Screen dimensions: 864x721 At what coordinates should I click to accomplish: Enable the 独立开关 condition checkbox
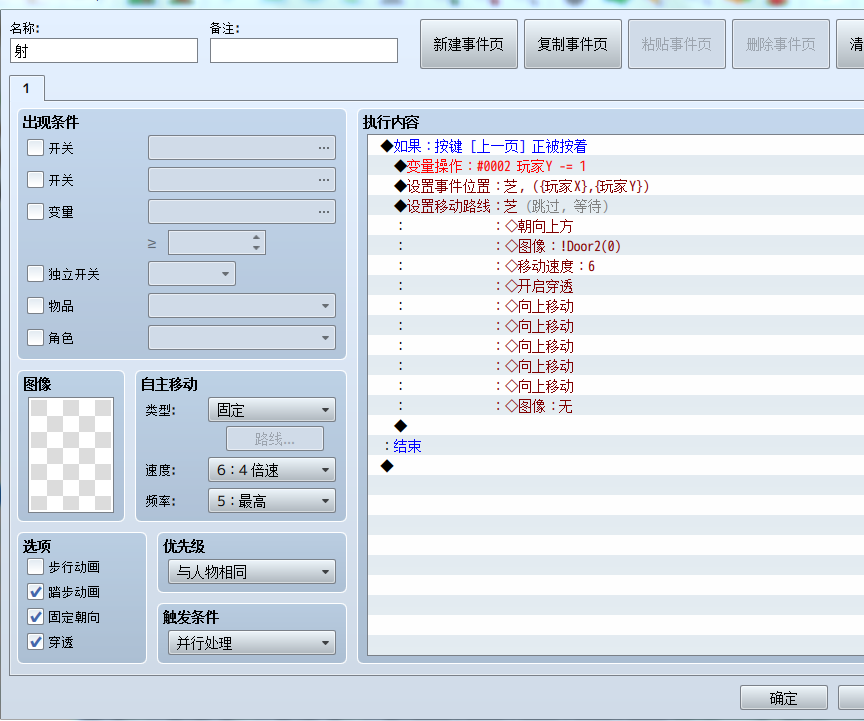36,274
